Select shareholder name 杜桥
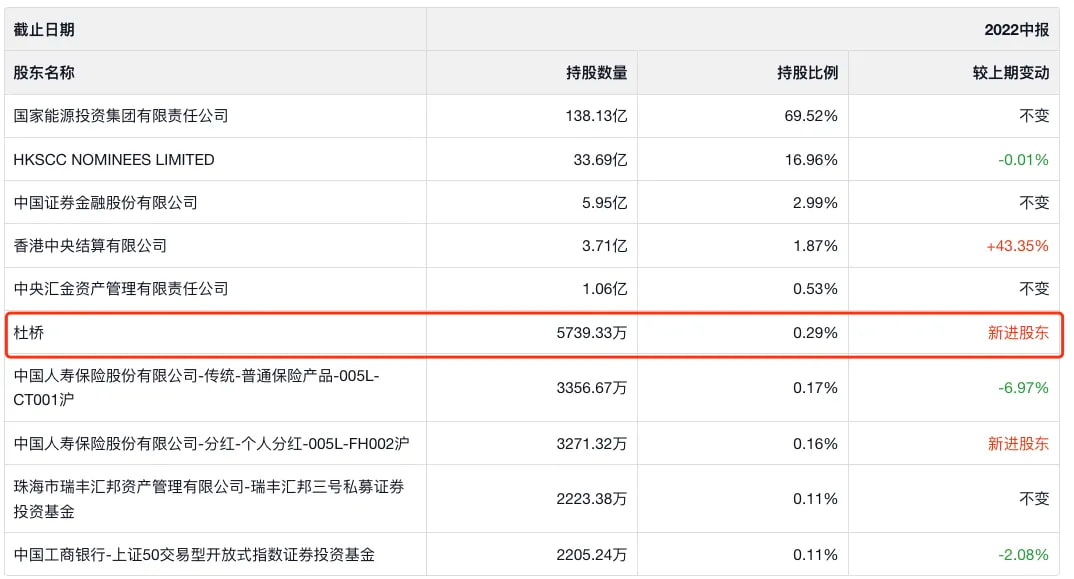1074x579 pixels. tap(29, 333)
